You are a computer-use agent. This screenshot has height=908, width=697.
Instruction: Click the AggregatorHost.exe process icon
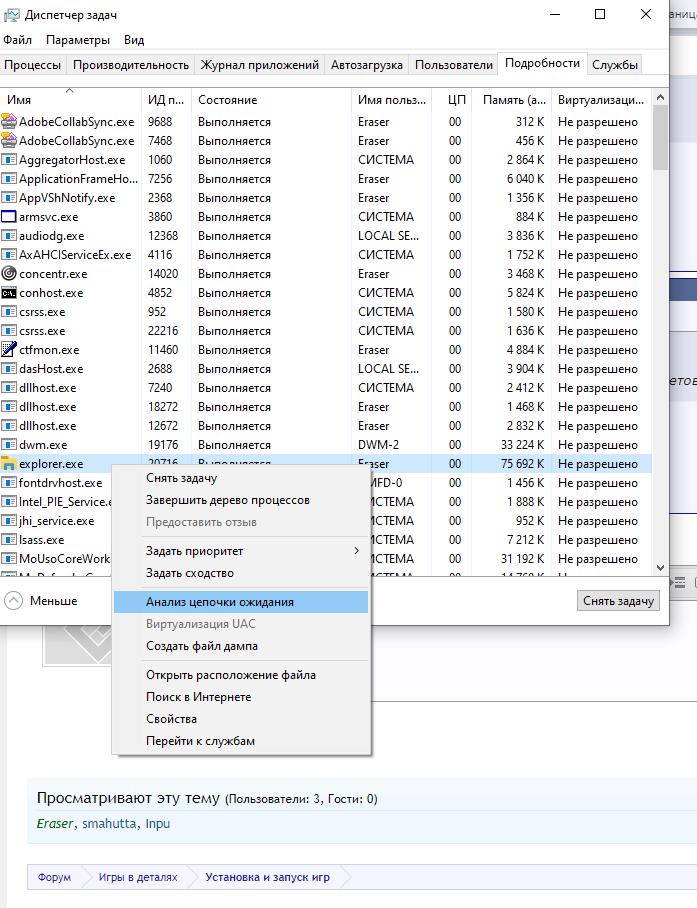(x=9, y=160)
